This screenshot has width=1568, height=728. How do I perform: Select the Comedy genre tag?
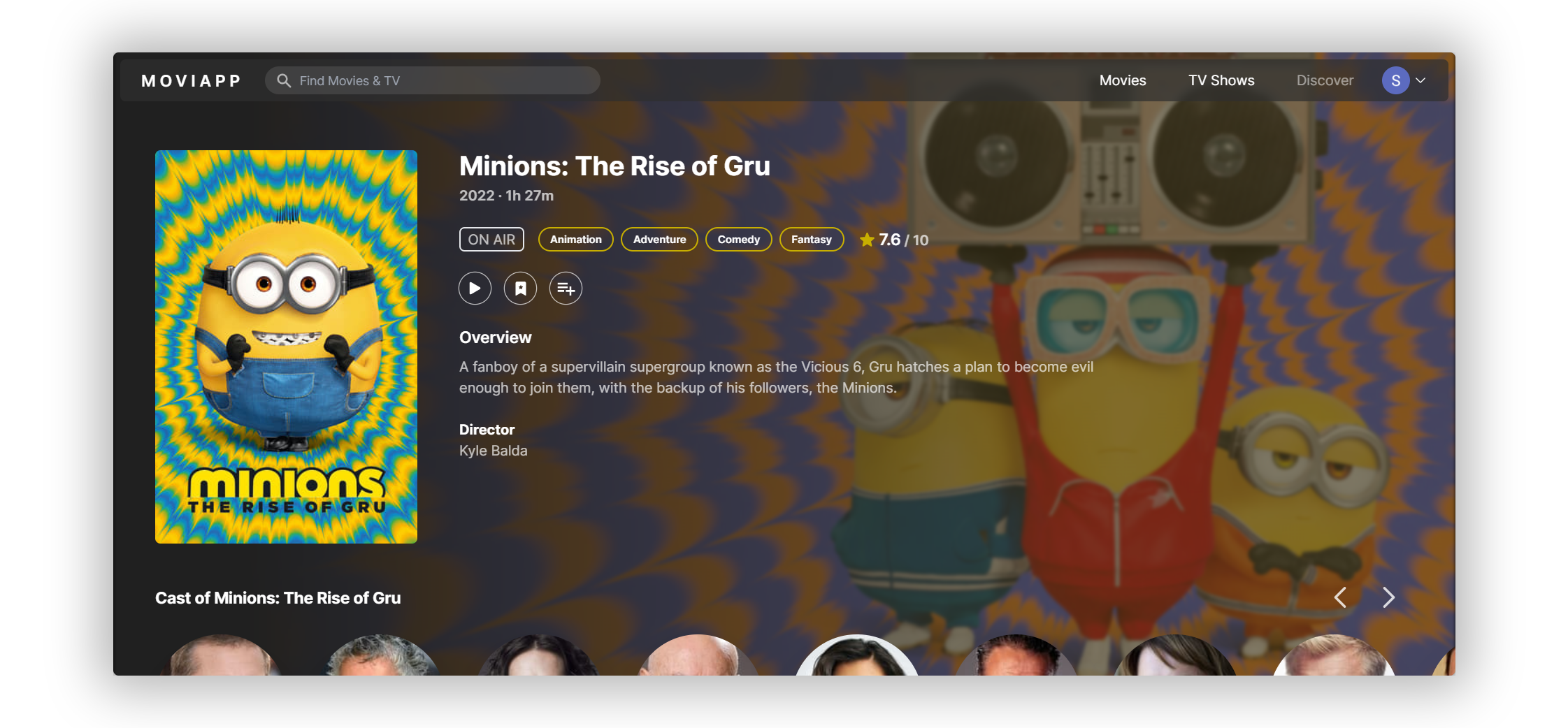pyautogui.click(x=738, y=239)
